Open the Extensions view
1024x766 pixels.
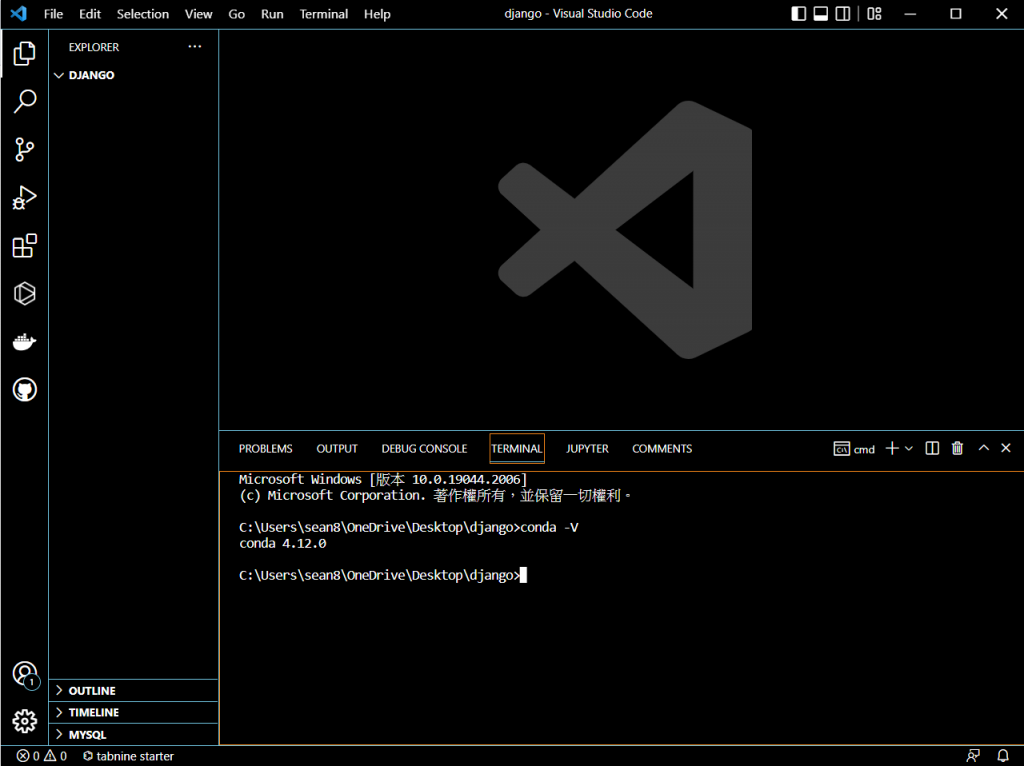coord(24,246)
